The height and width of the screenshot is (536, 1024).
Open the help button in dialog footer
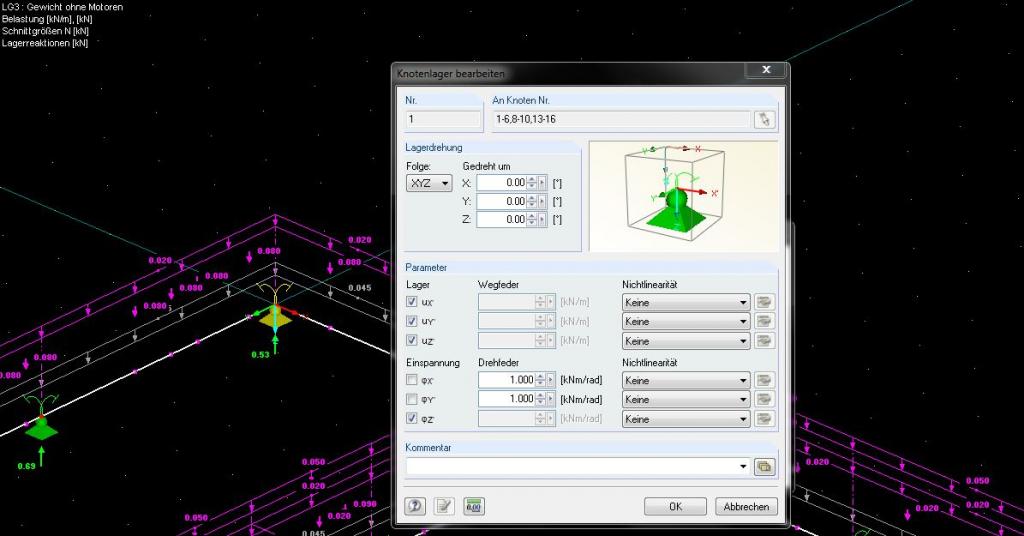click(x=415, y=506)
